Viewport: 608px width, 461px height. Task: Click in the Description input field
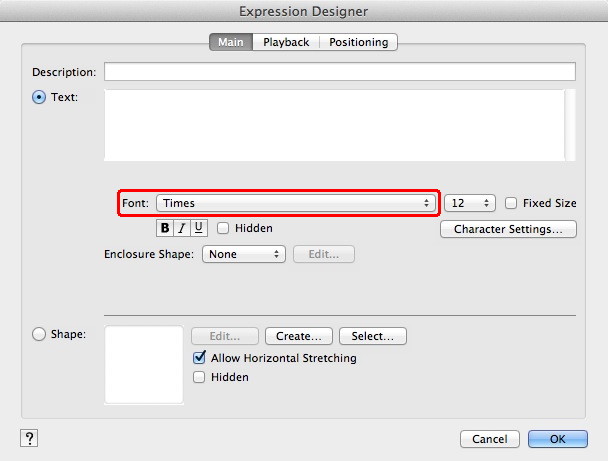339,72
